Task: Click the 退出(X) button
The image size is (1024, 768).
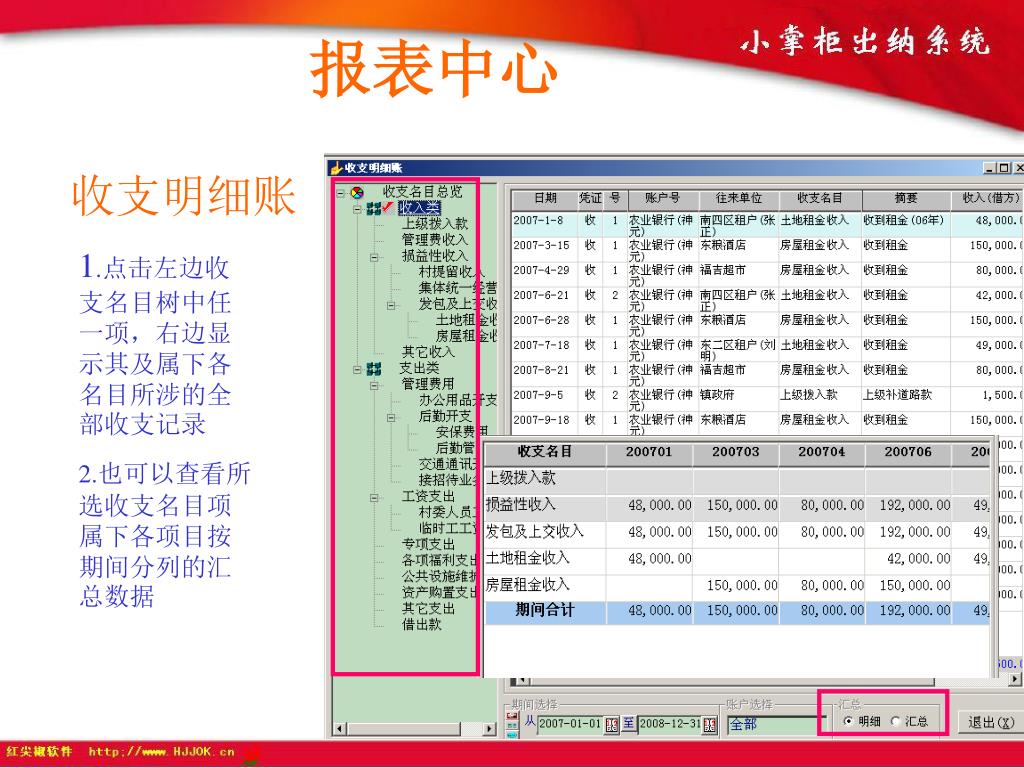Action: [990, 722]
